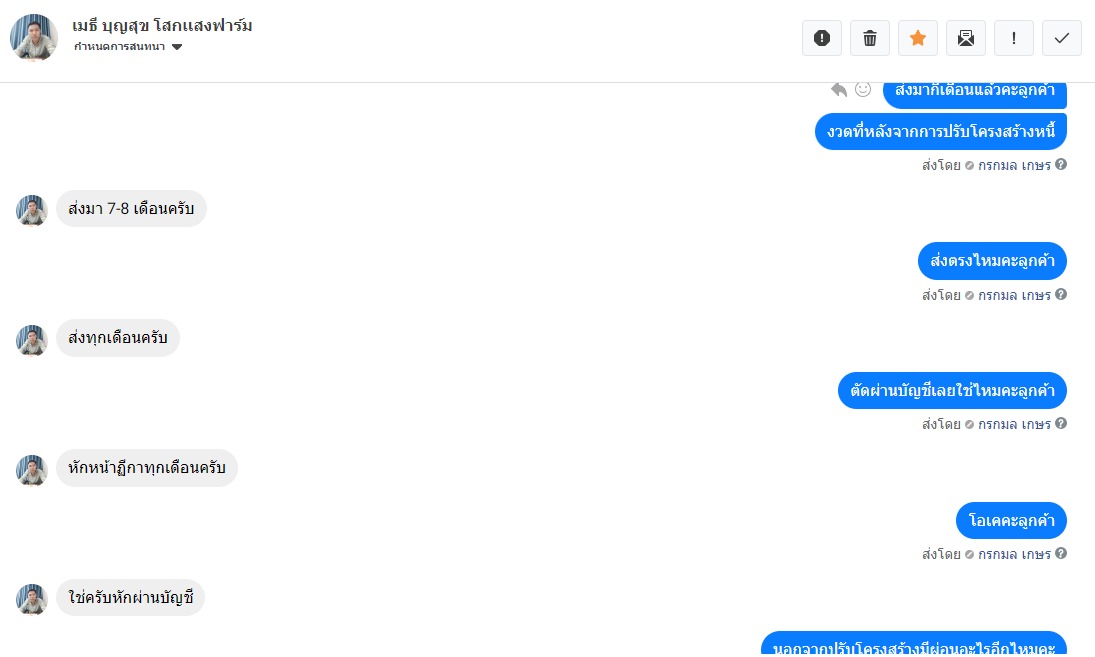Click avatar beside ส่งมา 7-8 เดือนครับ message
Screen dimensions: 1095x657
click(31, 210)
